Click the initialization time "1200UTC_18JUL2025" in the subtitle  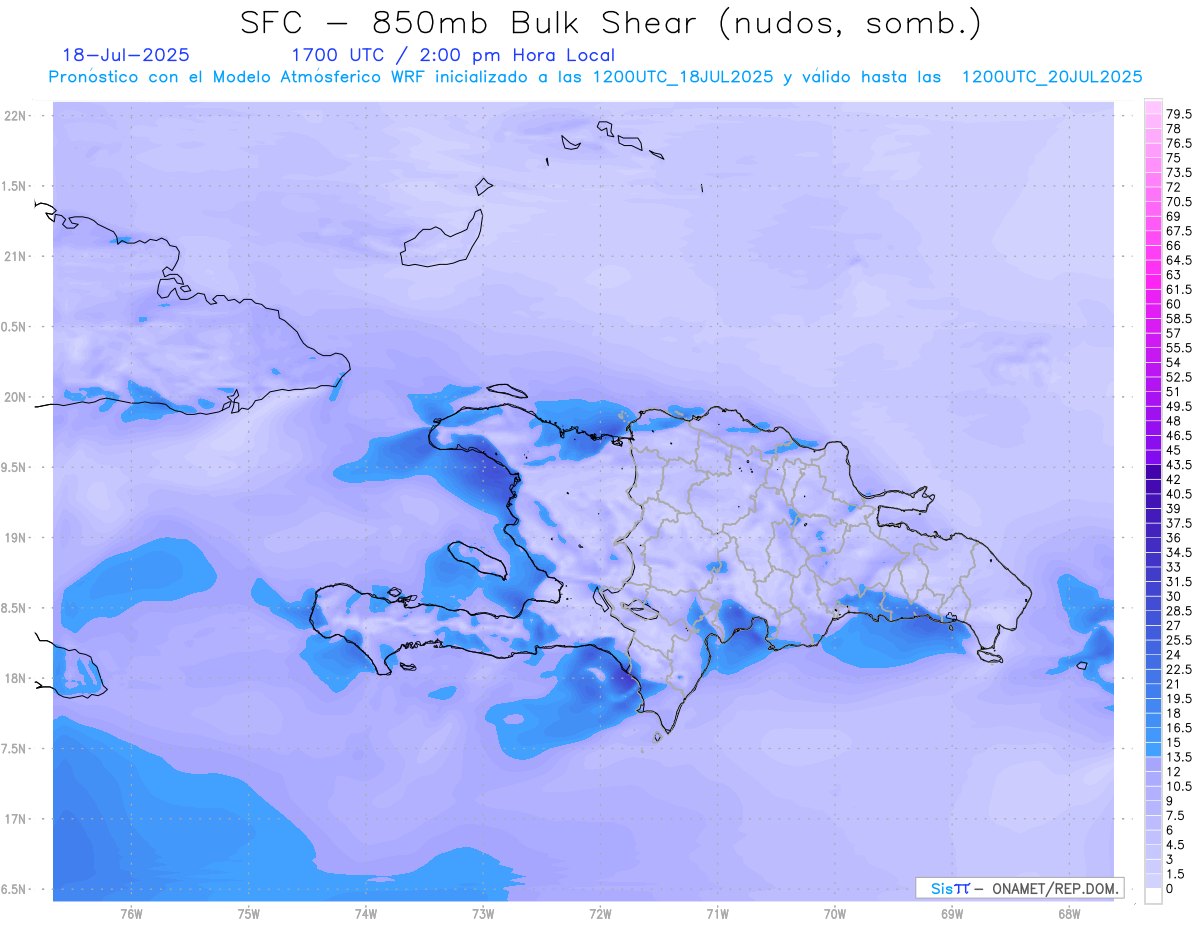[683, 77]
